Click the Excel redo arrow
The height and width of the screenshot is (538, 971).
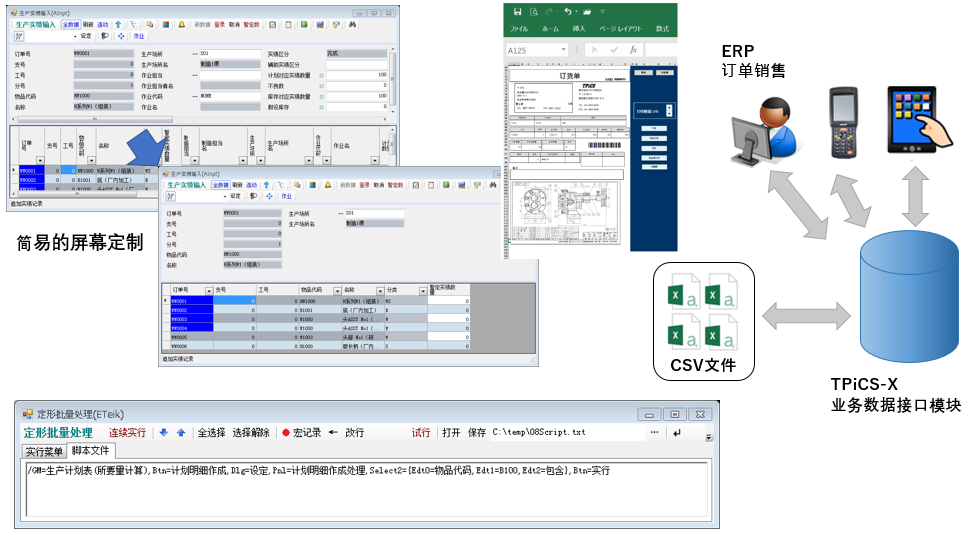tap(549, 12)
